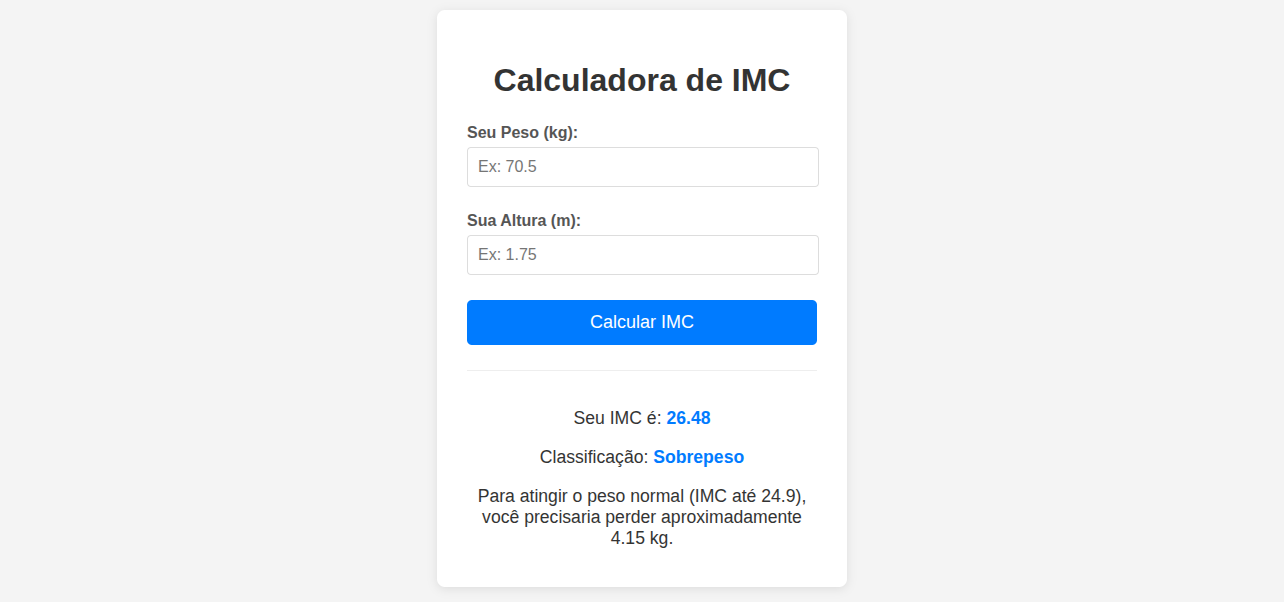Click the Seu Peso (kg) label
This screenshot has width=1284, height=602.
point(522,131)
